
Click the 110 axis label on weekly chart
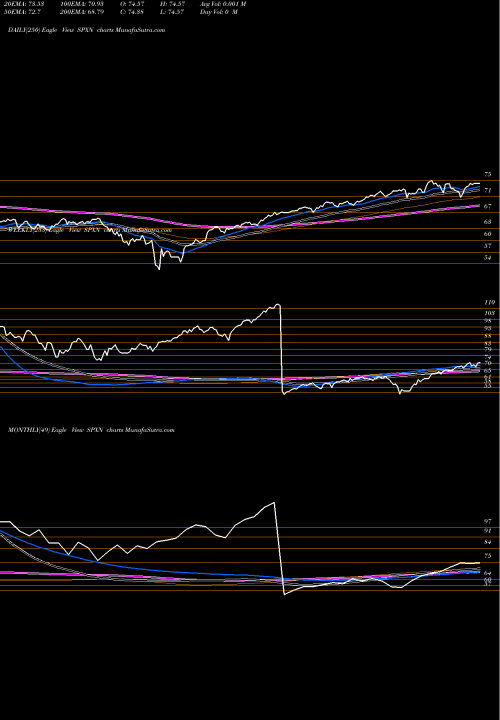(489, 303)
